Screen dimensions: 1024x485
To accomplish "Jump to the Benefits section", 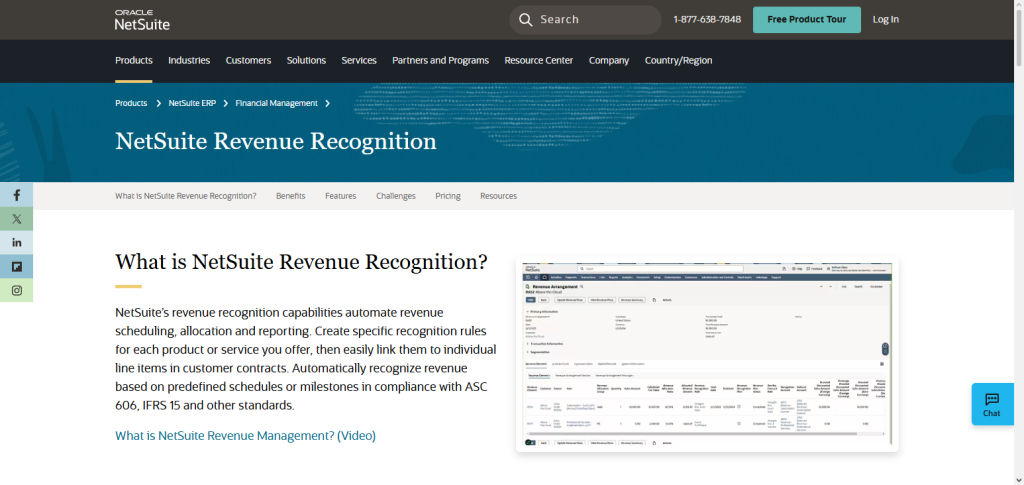I will 291,196.
